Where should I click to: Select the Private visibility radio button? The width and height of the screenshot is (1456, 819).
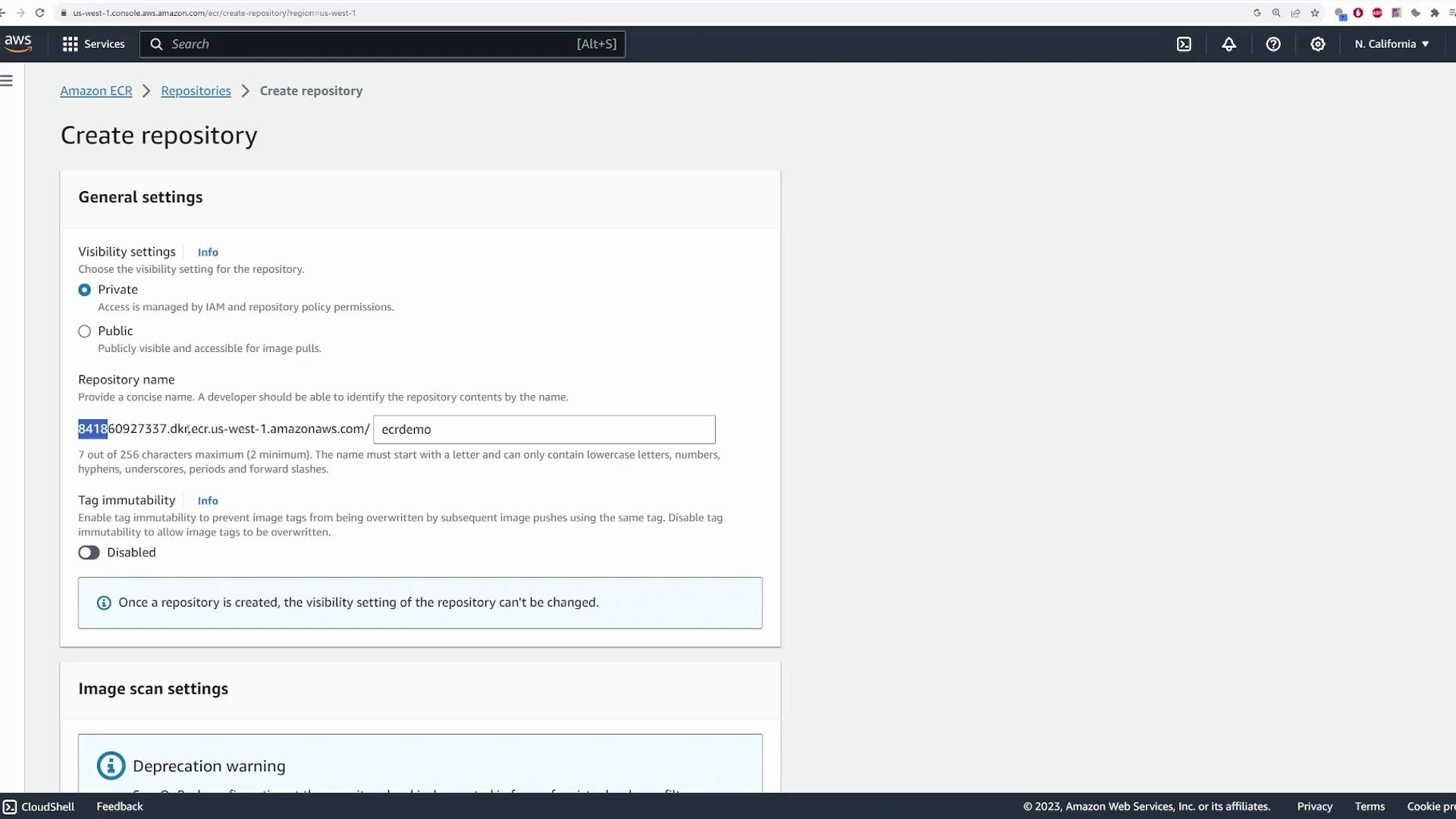(84, 290)
